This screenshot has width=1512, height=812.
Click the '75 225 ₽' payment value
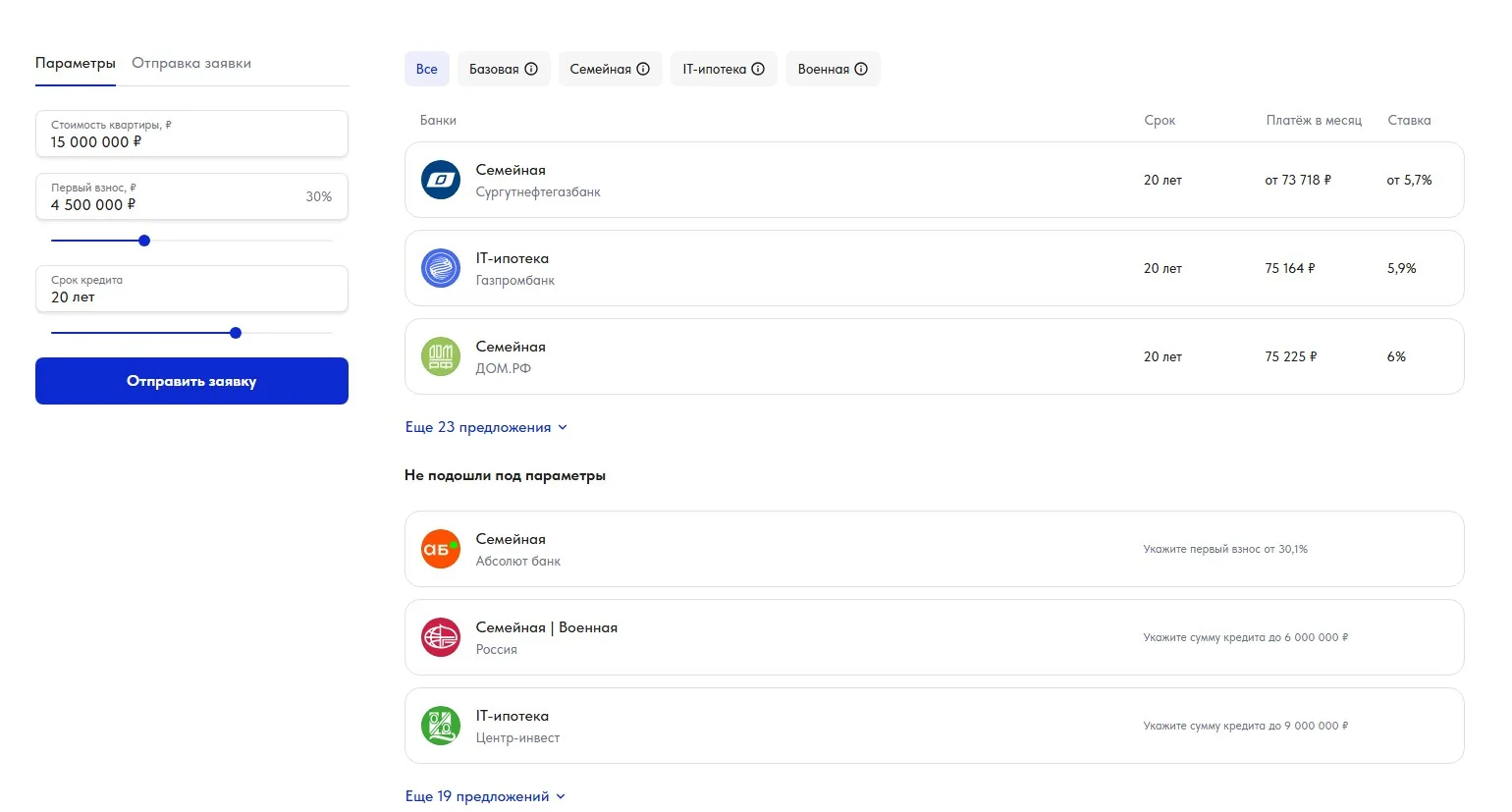[x=1291, y=356]
